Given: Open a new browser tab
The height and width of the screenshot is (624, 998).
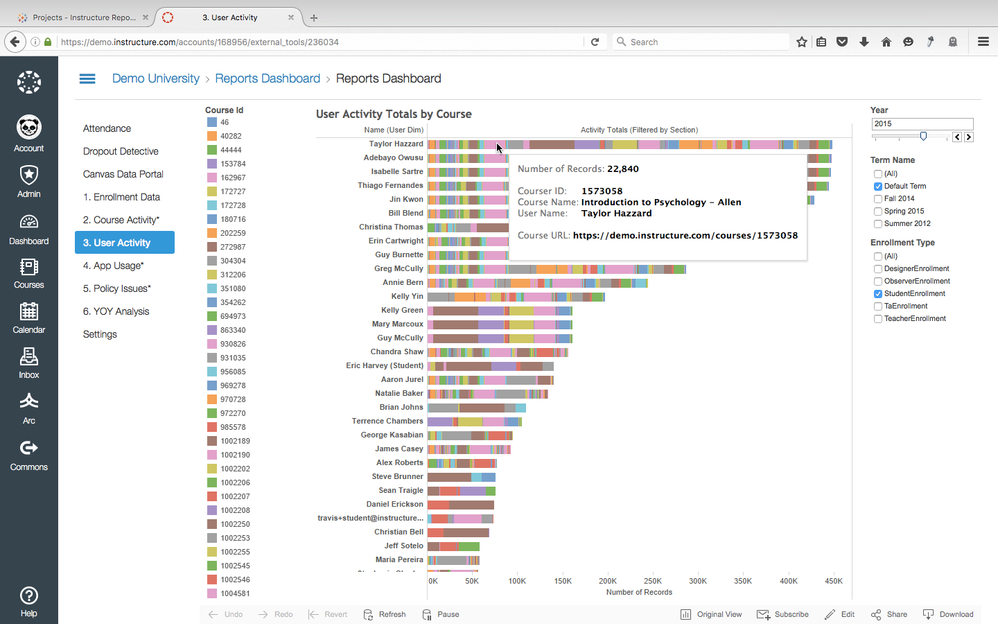Looking at the screenshot, I should (x=313, y=18).
